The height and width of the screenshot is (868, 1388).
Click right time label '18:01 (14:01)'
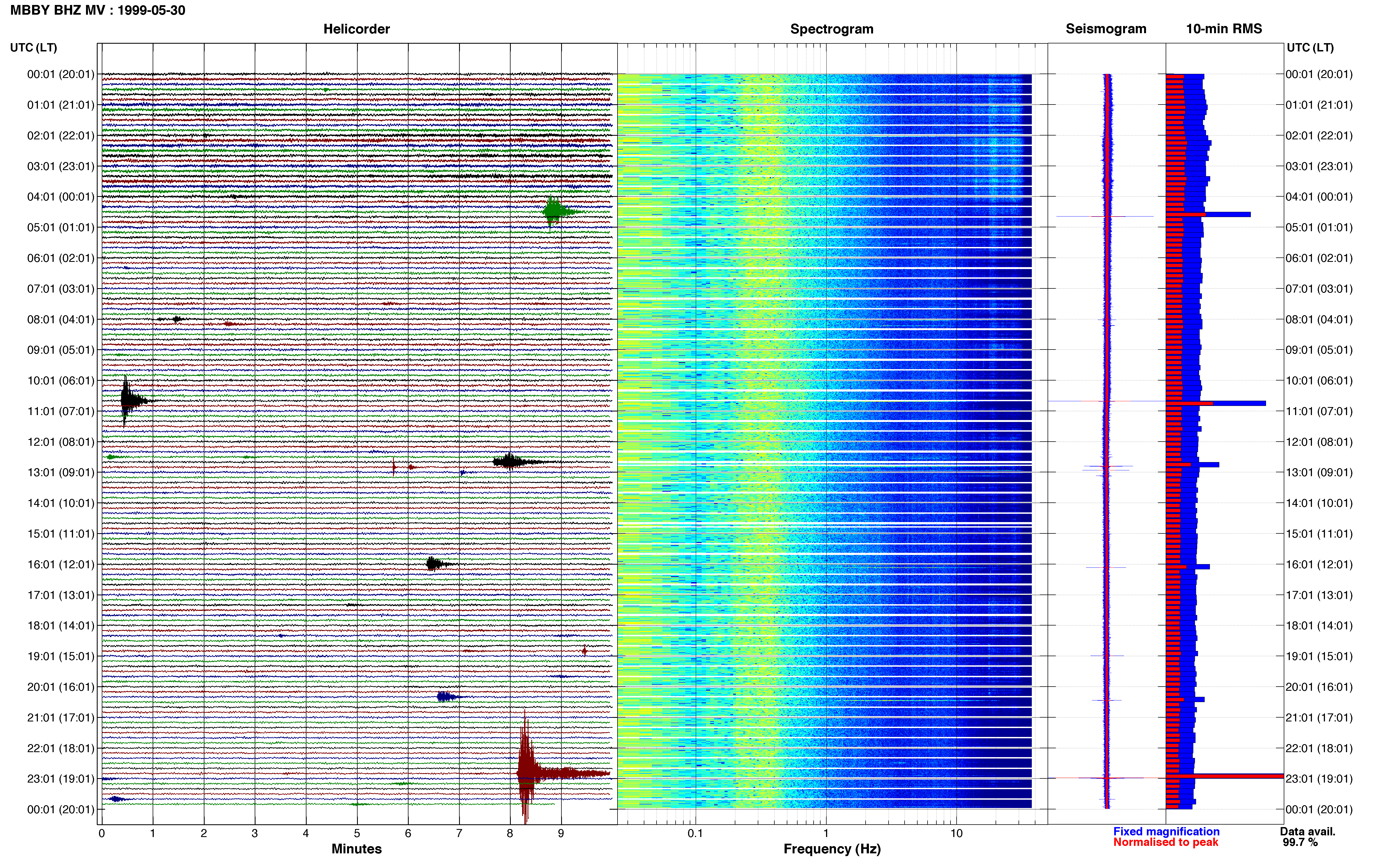click(x=1319, y=626)
